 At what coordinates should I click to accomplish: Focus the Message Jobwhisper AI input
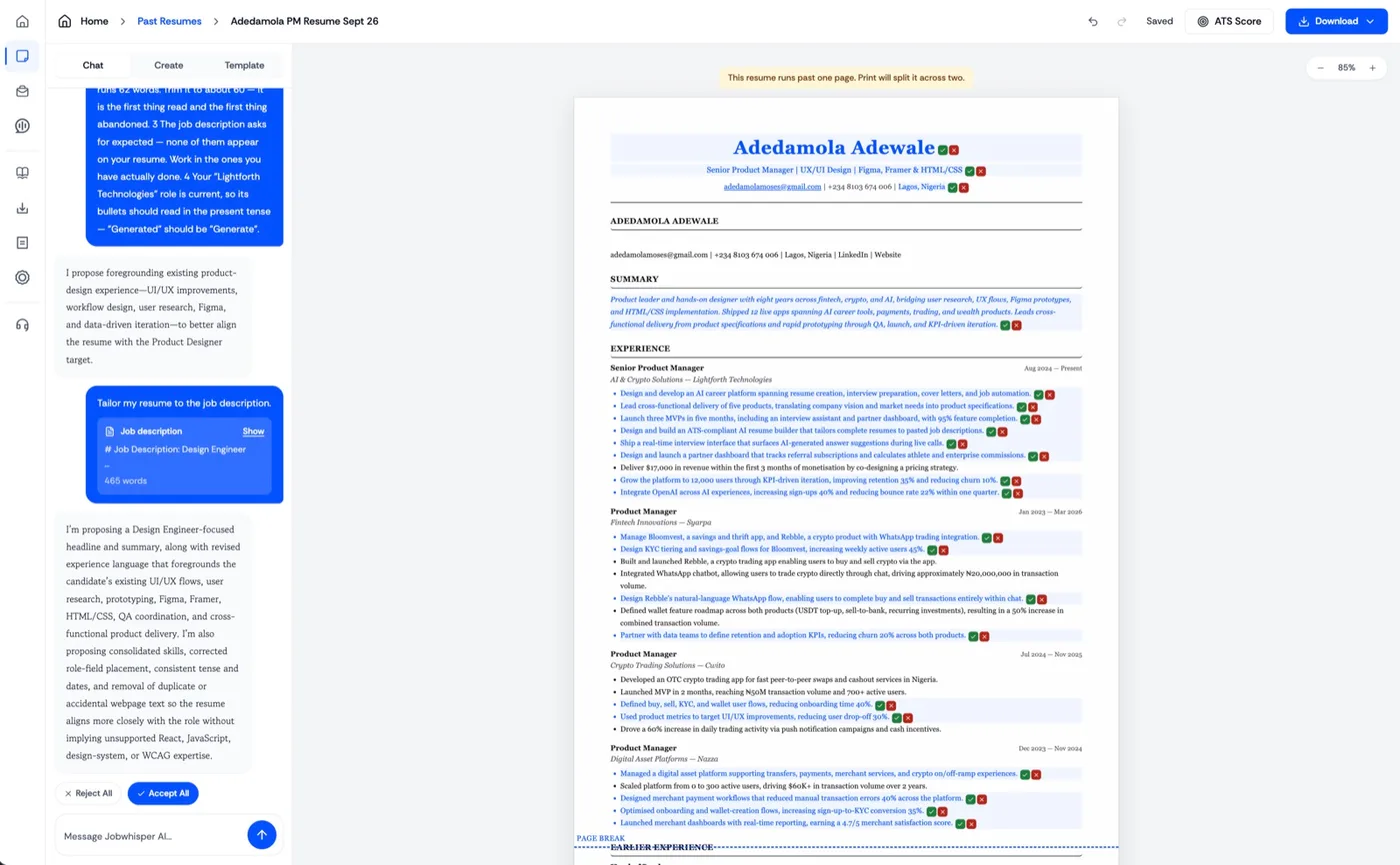pyautogui.click(x=150, y=835)
